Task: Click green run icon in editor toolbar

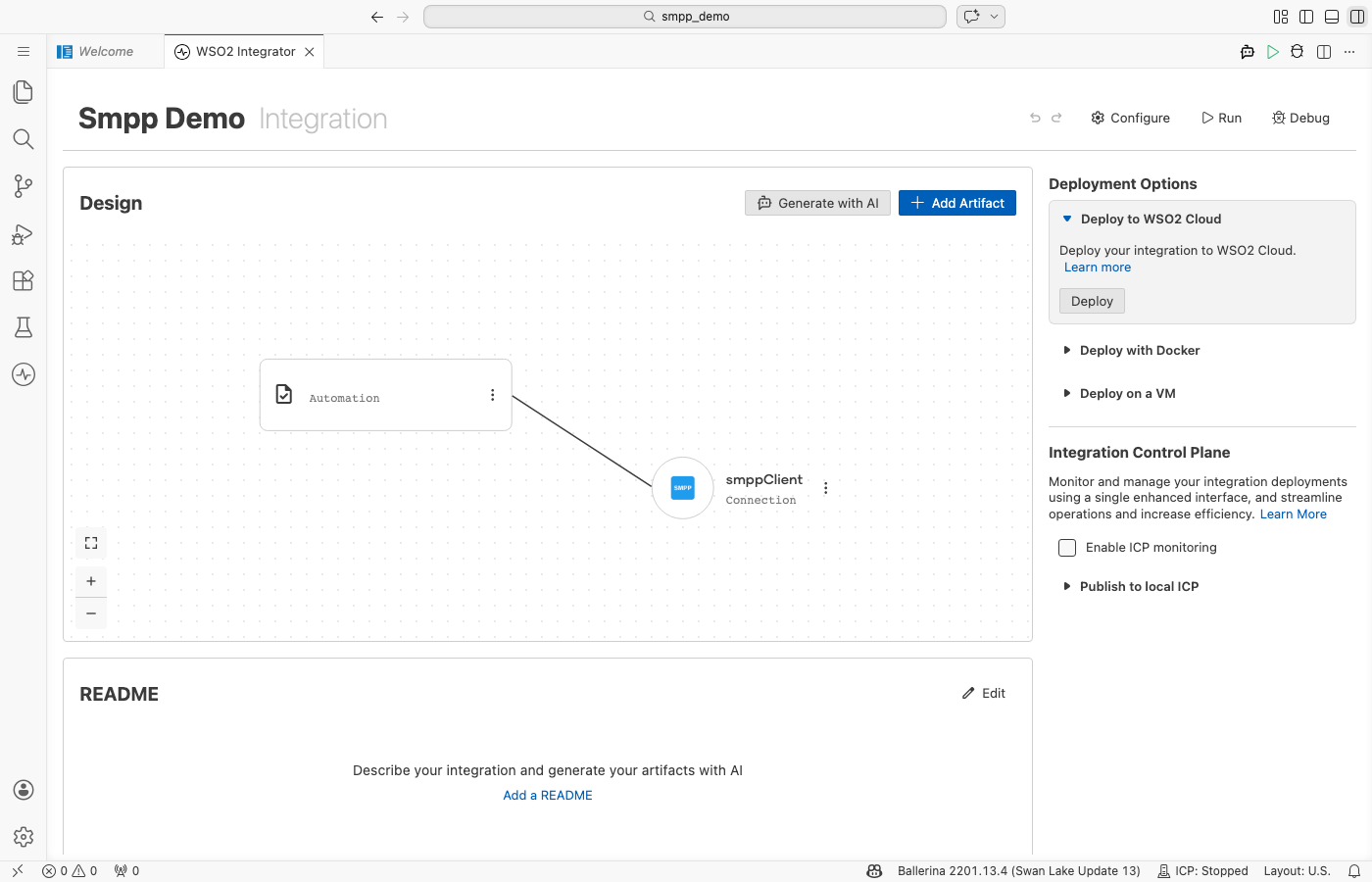Action: click(1273, 52)
